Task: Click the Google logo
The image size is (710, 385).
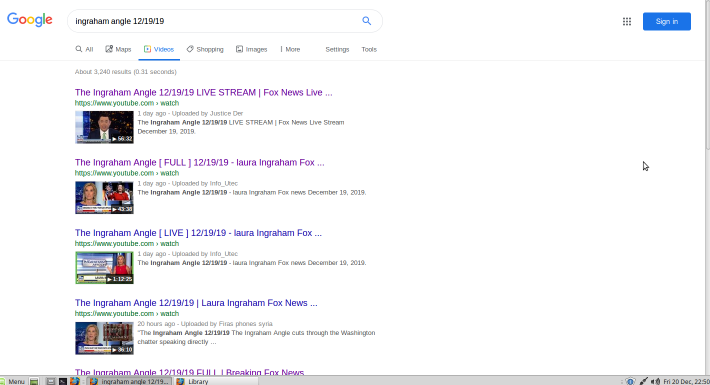Action: (30, 20)
